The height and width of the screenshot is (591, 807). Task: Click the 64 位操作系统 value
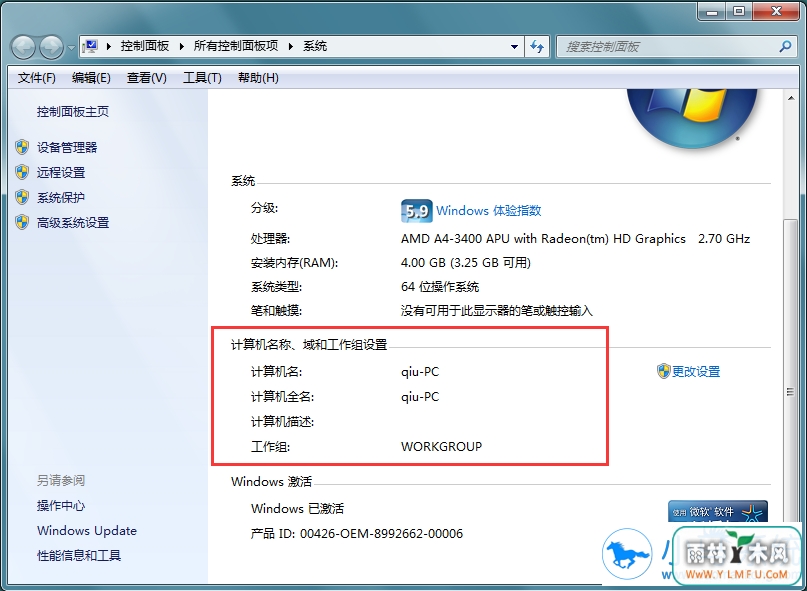[440, 287]
